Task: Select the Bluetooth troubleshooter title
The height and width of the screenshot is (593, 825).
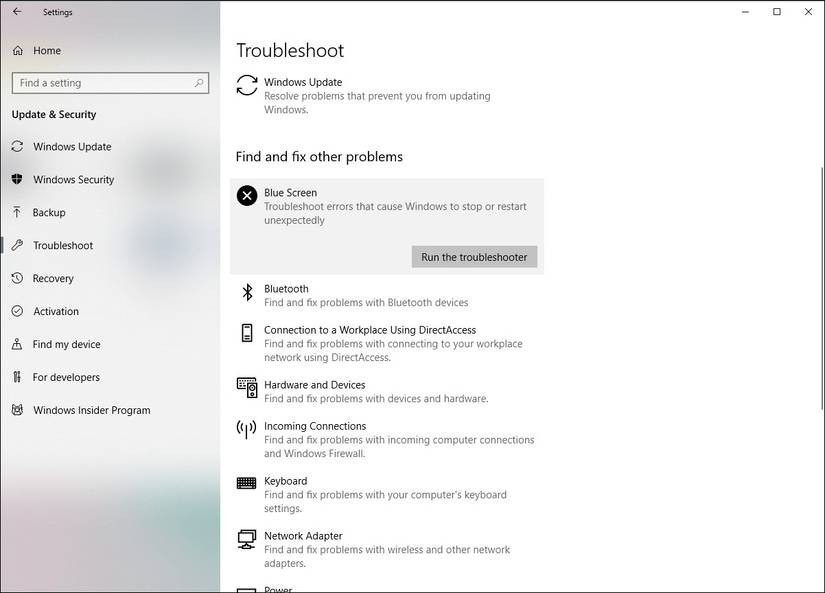Action: click(286, 289)
